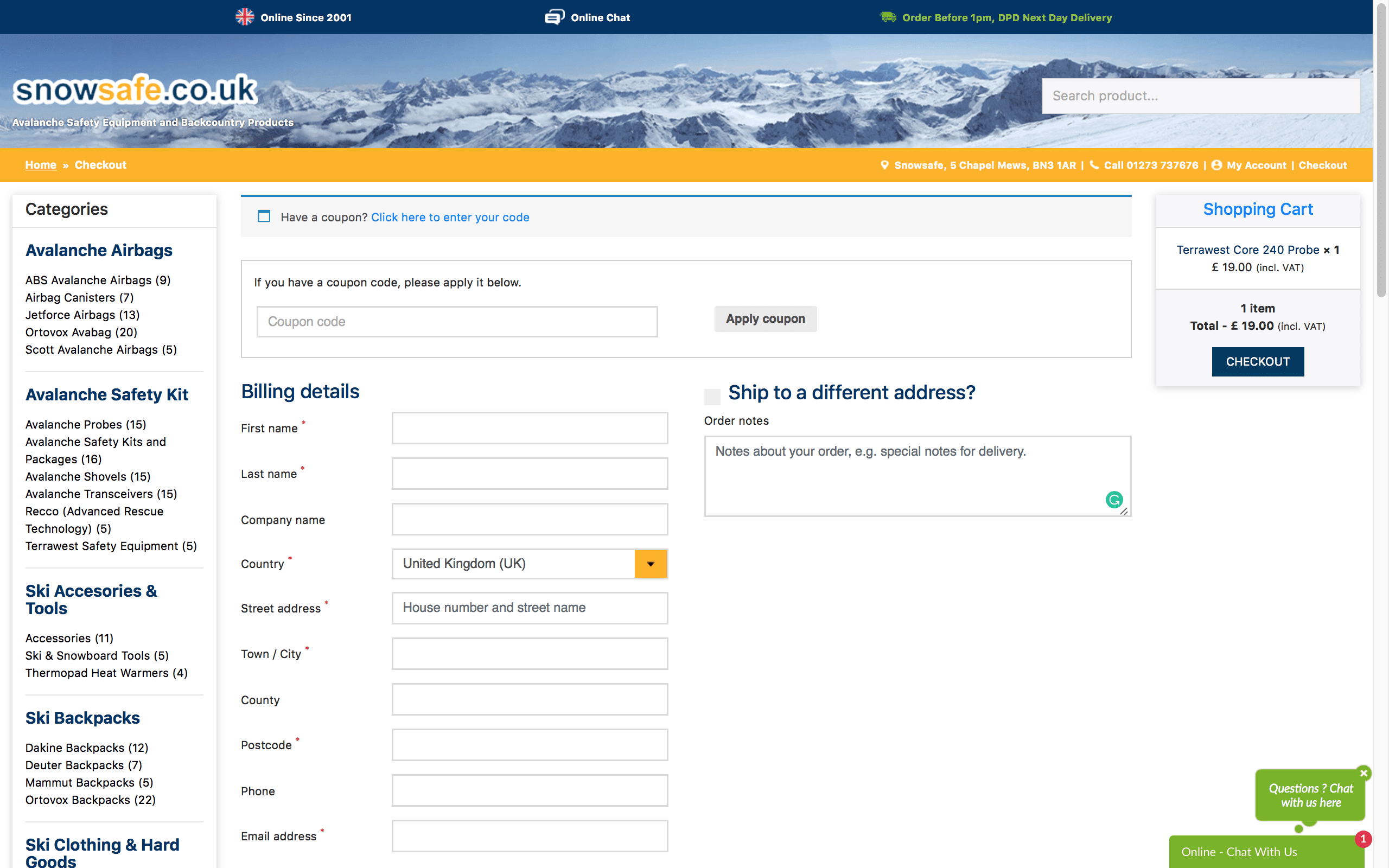Screen dimensions: 1389x868
Task: Open the Country dropdown arrow
Action: tap(651, 564)
